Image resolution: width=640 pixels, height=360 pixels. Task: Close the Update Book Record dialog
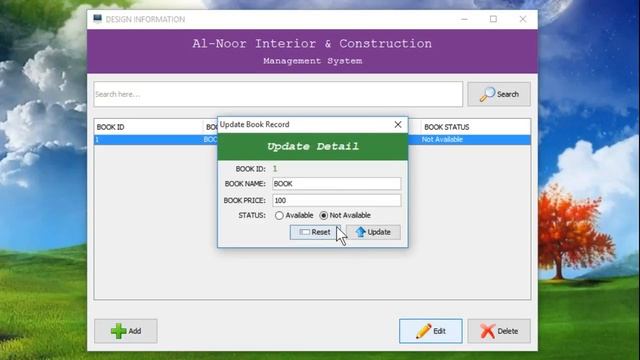pyautogui.click(x=398, y=124)
